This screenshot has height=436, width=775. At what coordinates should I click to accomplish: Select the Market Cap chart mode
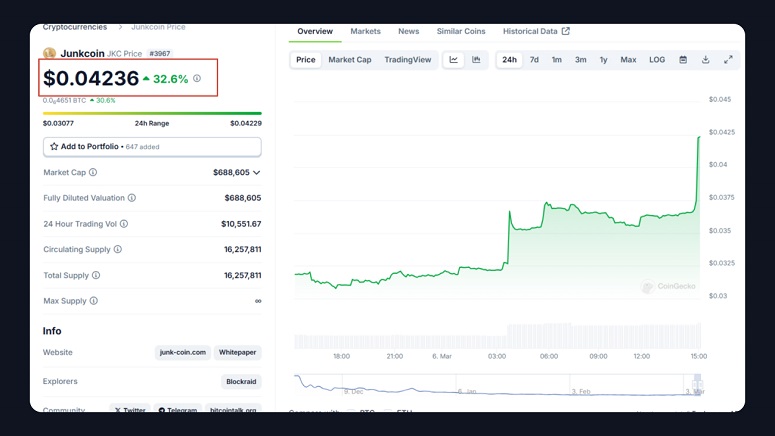(x=349, y=60)
